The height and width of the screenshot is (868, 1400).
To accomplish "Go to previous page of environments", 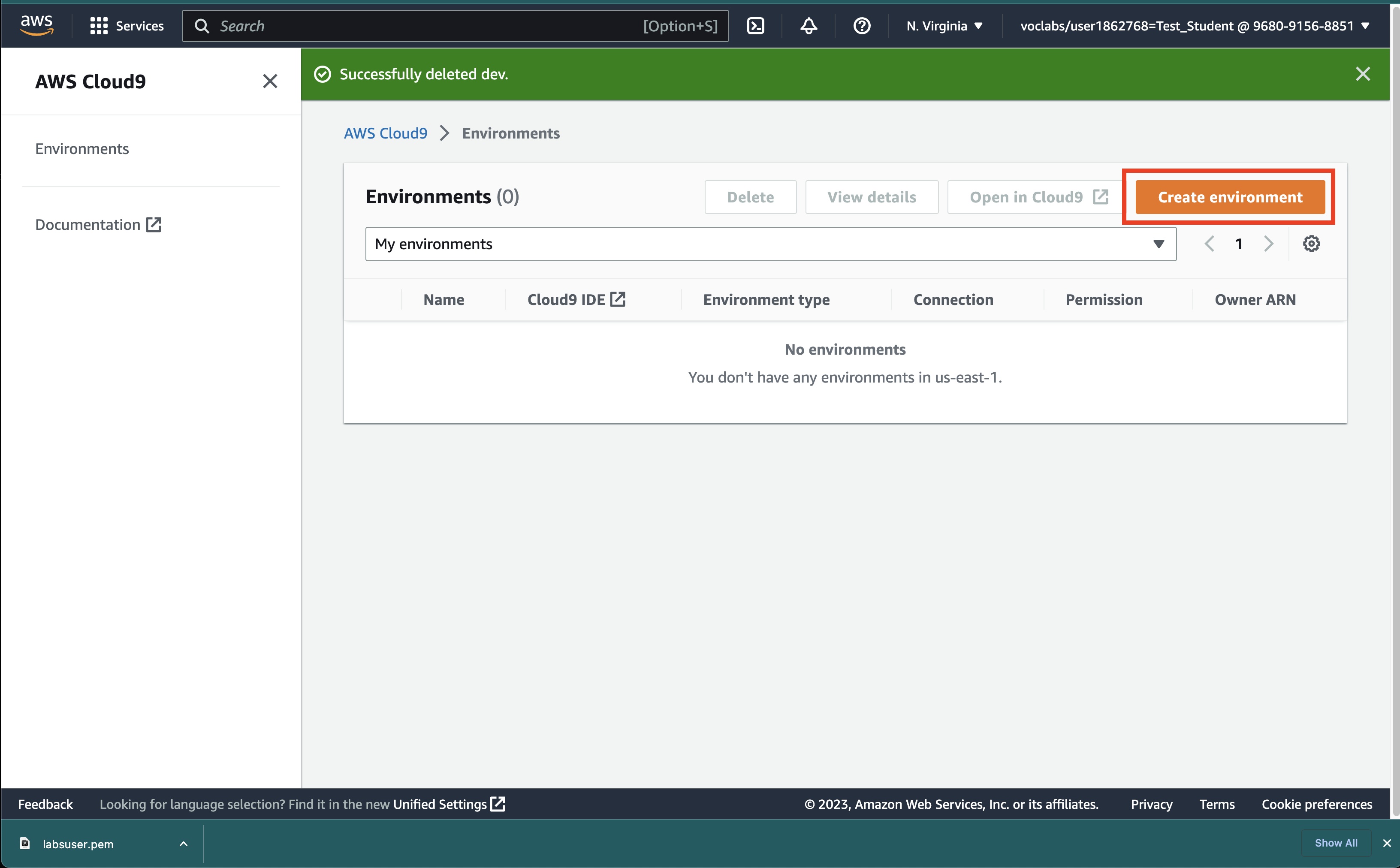I will (x=1209, y=244).
